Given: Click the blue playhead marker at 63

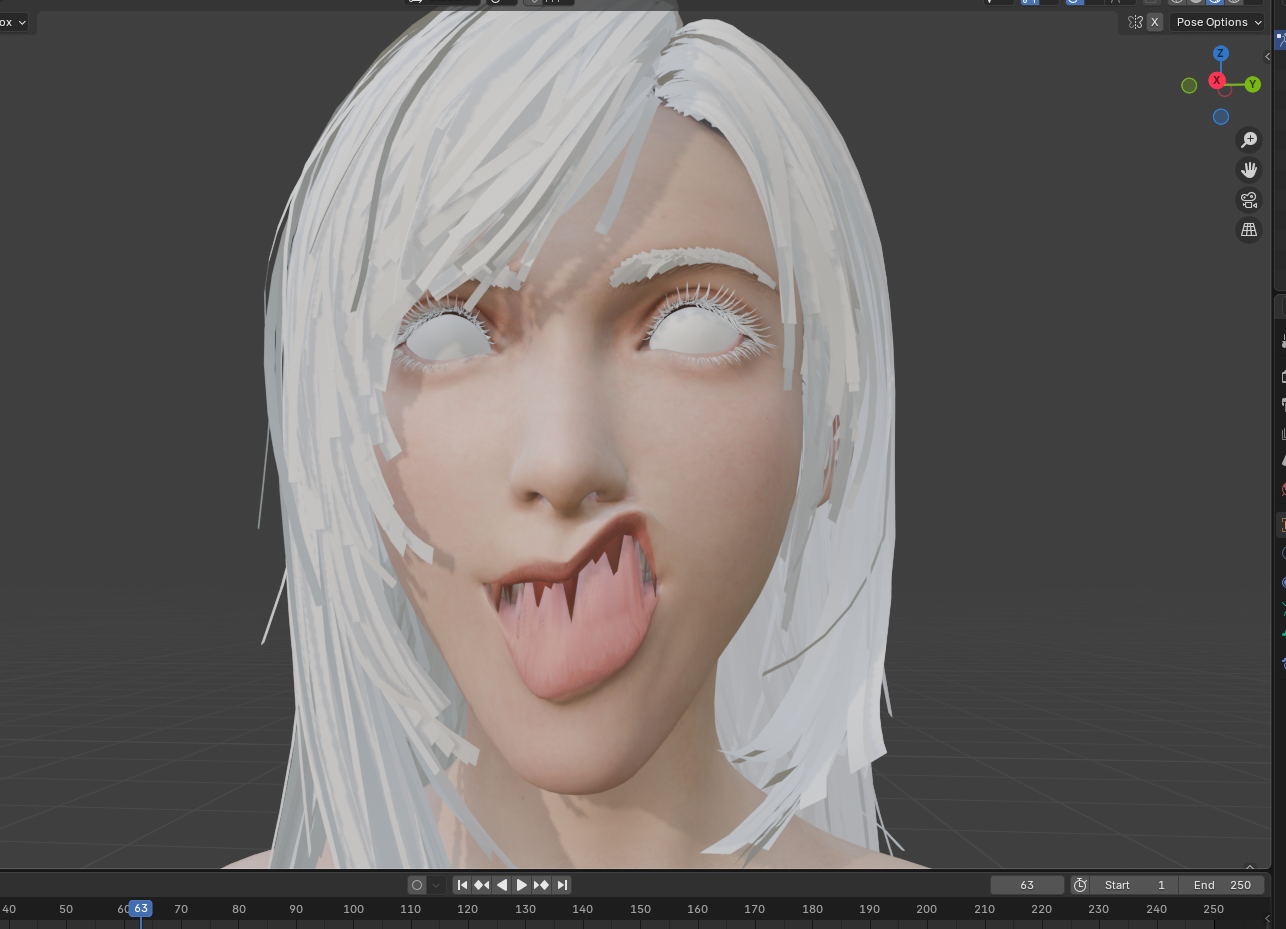Looking at the screenshot, I should point(141,909).
